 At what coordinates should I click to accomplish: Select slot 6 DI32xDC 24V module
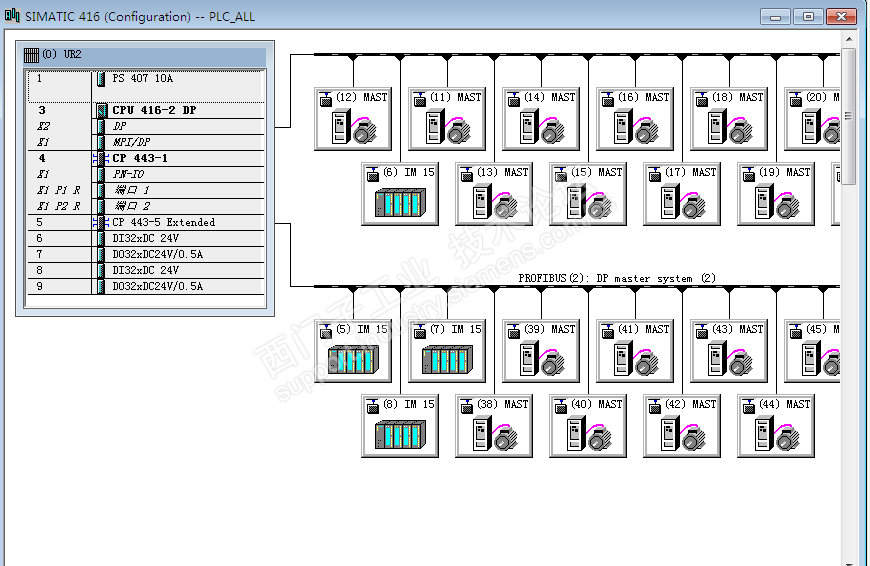(x=145, y=239)
